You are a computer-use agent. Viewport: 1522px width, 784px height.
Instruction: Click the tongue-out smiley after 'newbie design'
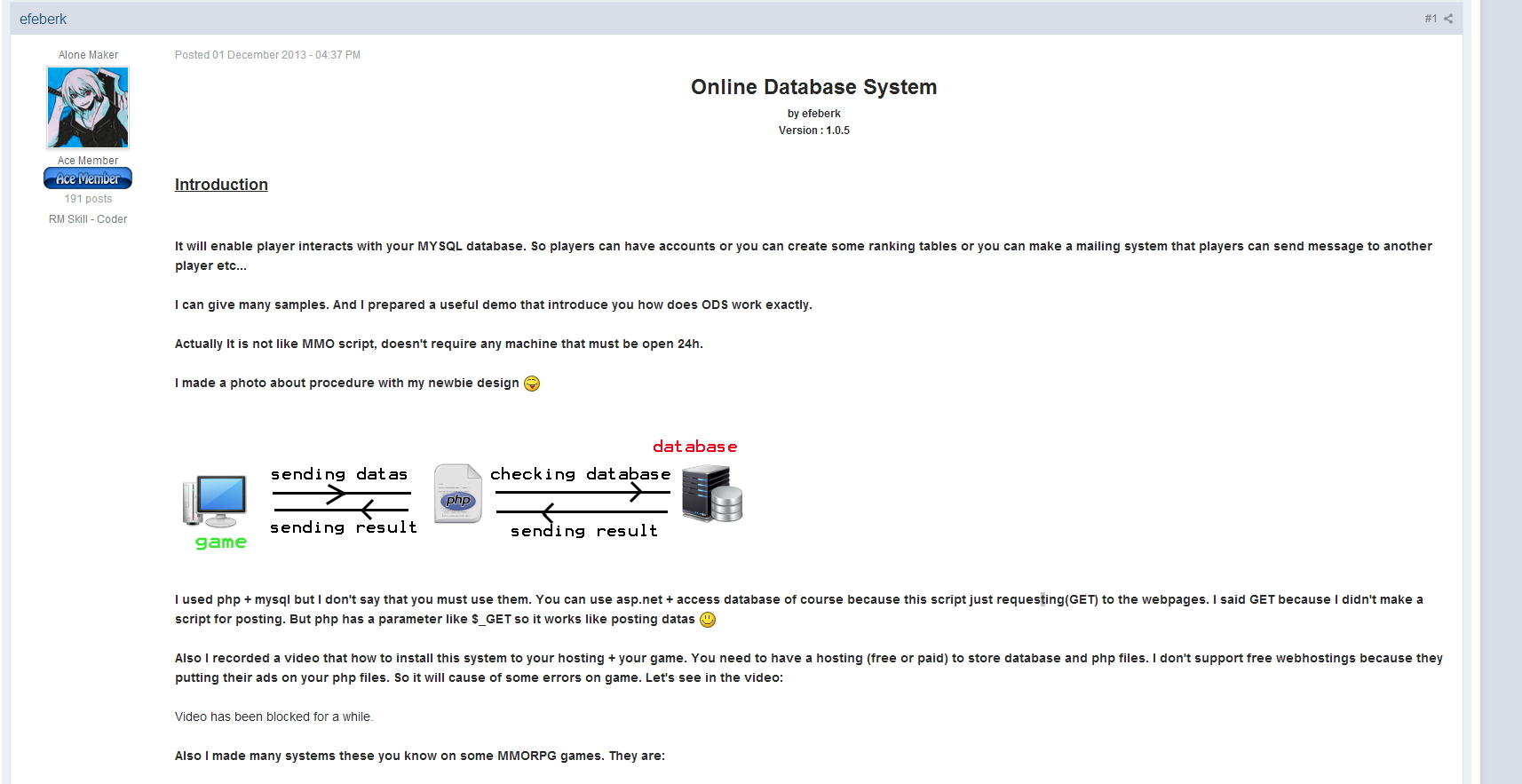(x=532, y=384)
